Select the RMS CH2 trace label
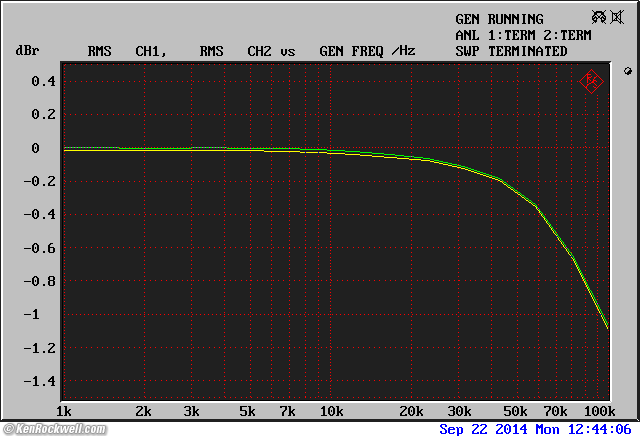 (x=236, y=51)
